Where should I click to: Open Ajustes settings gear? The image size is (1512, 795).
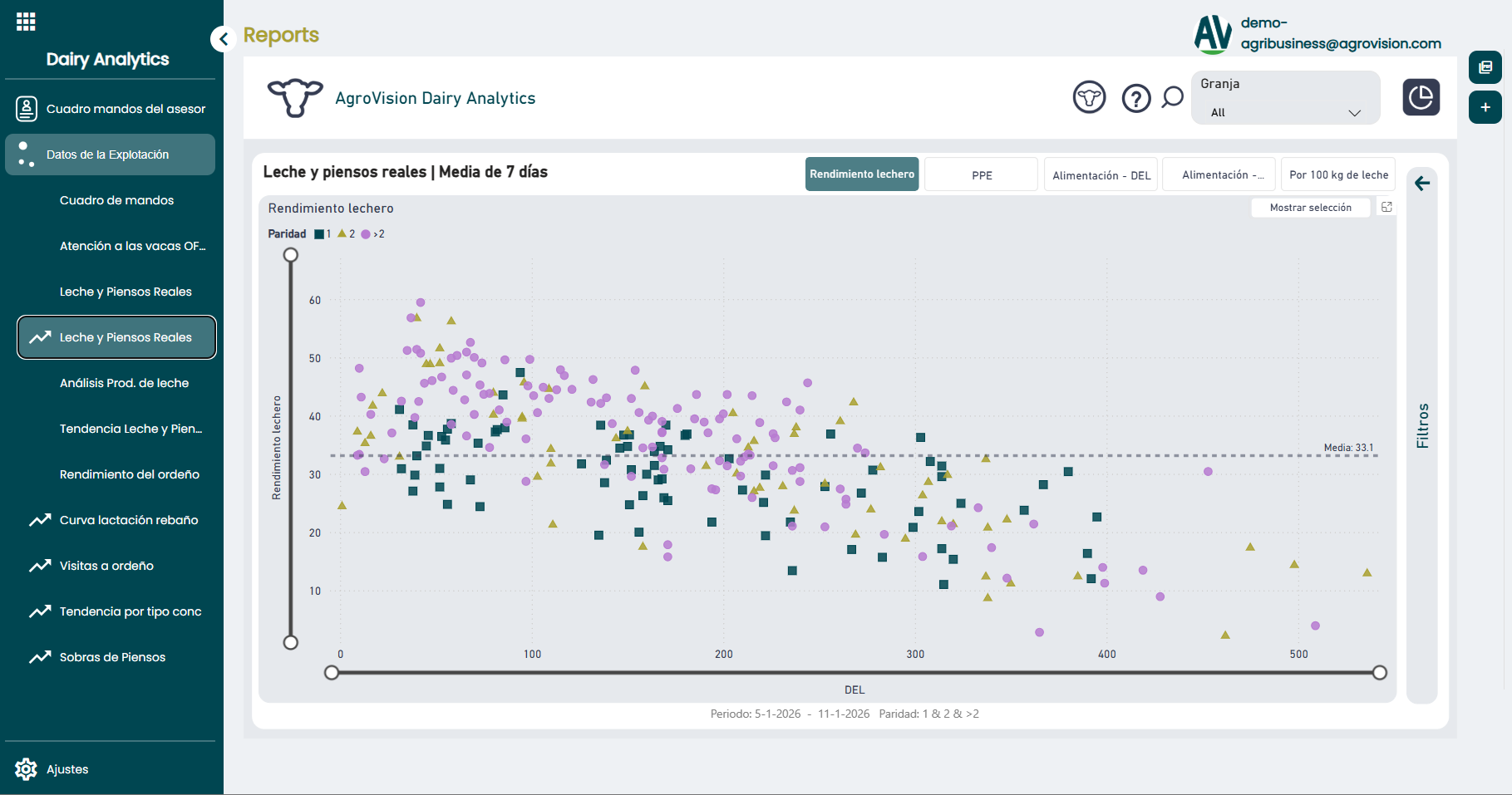27,769
